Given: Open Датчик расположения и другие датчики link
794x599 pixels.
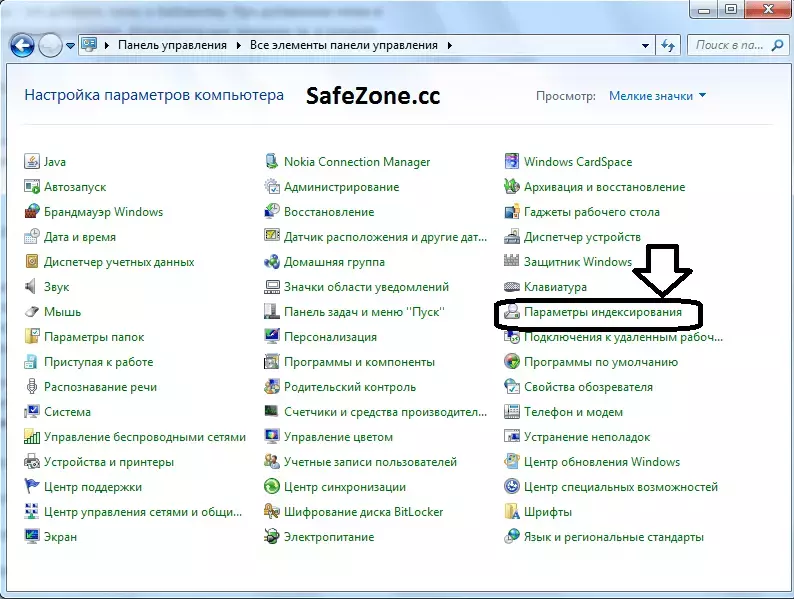Looking at the screenshot, I should (x=385, y=236).
